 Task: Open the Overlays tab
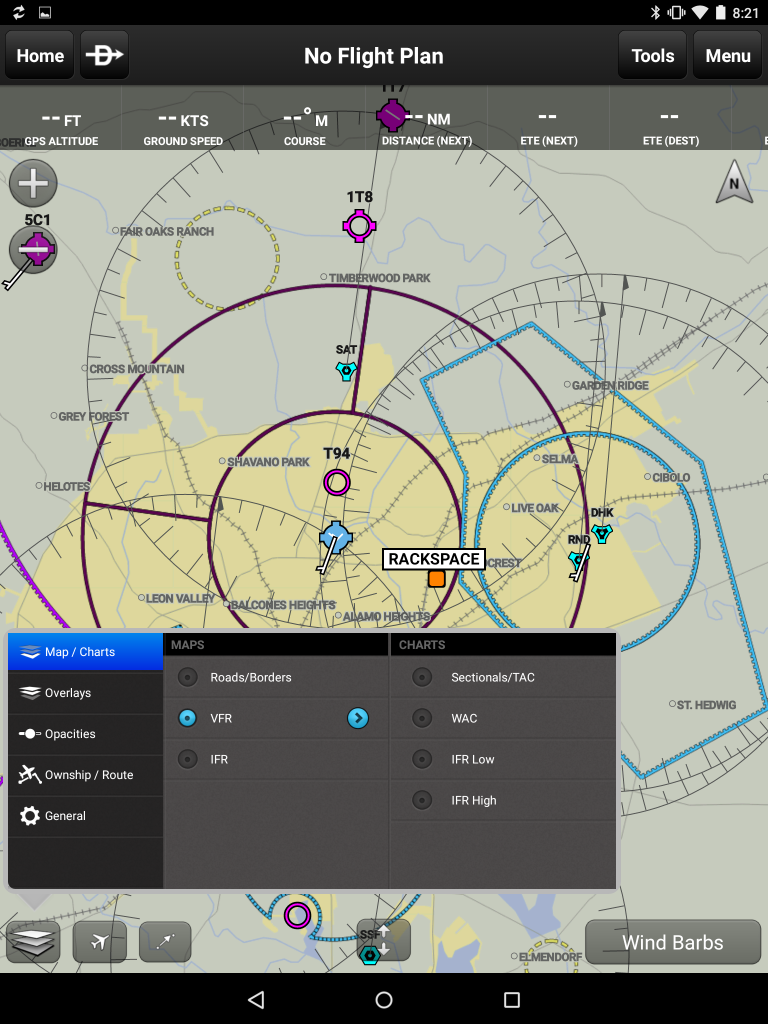click(86, 693)
